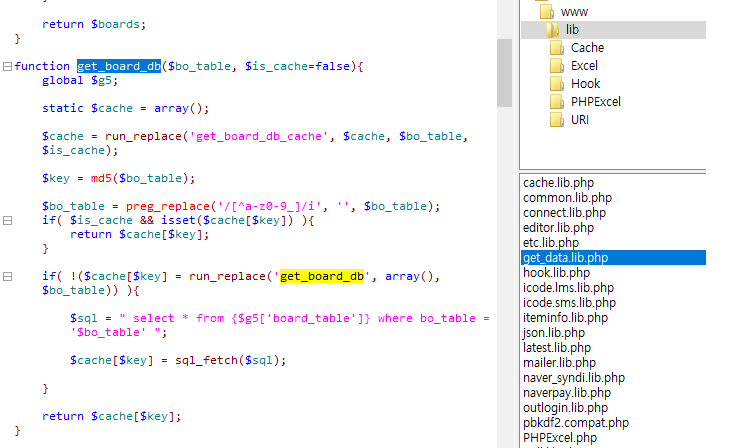The height and width of the screenshot is (448, 749).
Task: Select get_data.lib.php in the file list
Action: pyautogui.click(x=565, y=258)
